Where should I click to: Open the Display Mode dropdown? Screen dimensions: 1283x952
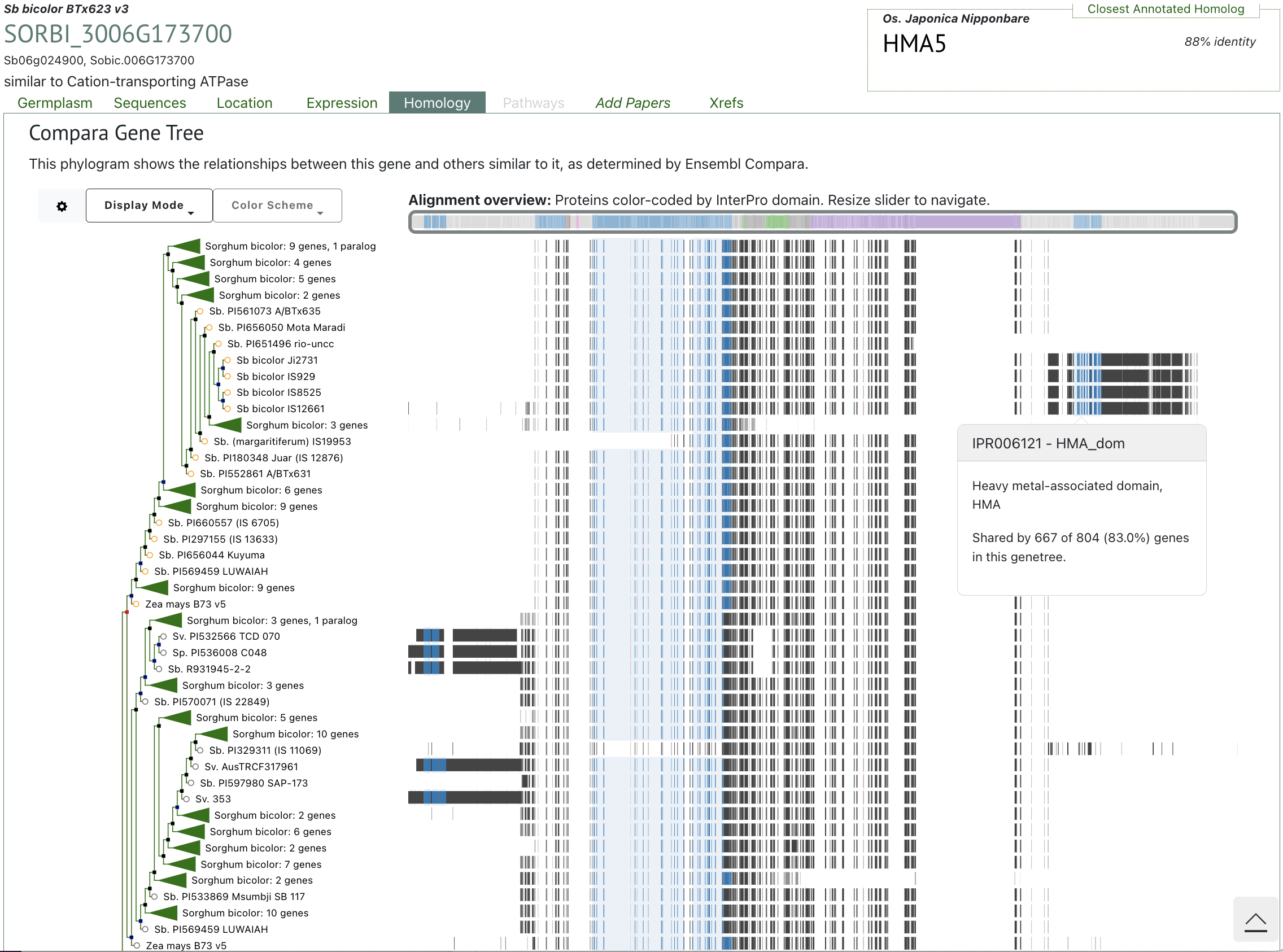[149, 206]
